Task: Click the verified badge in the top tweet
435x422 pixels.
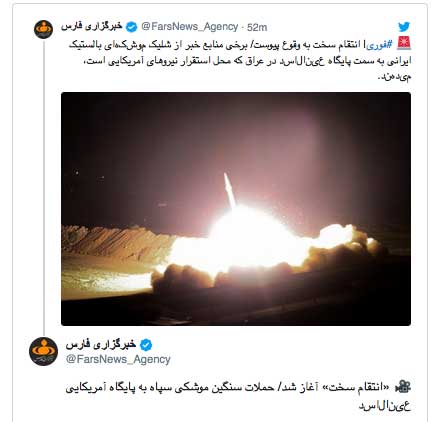Action: (132, 27)
